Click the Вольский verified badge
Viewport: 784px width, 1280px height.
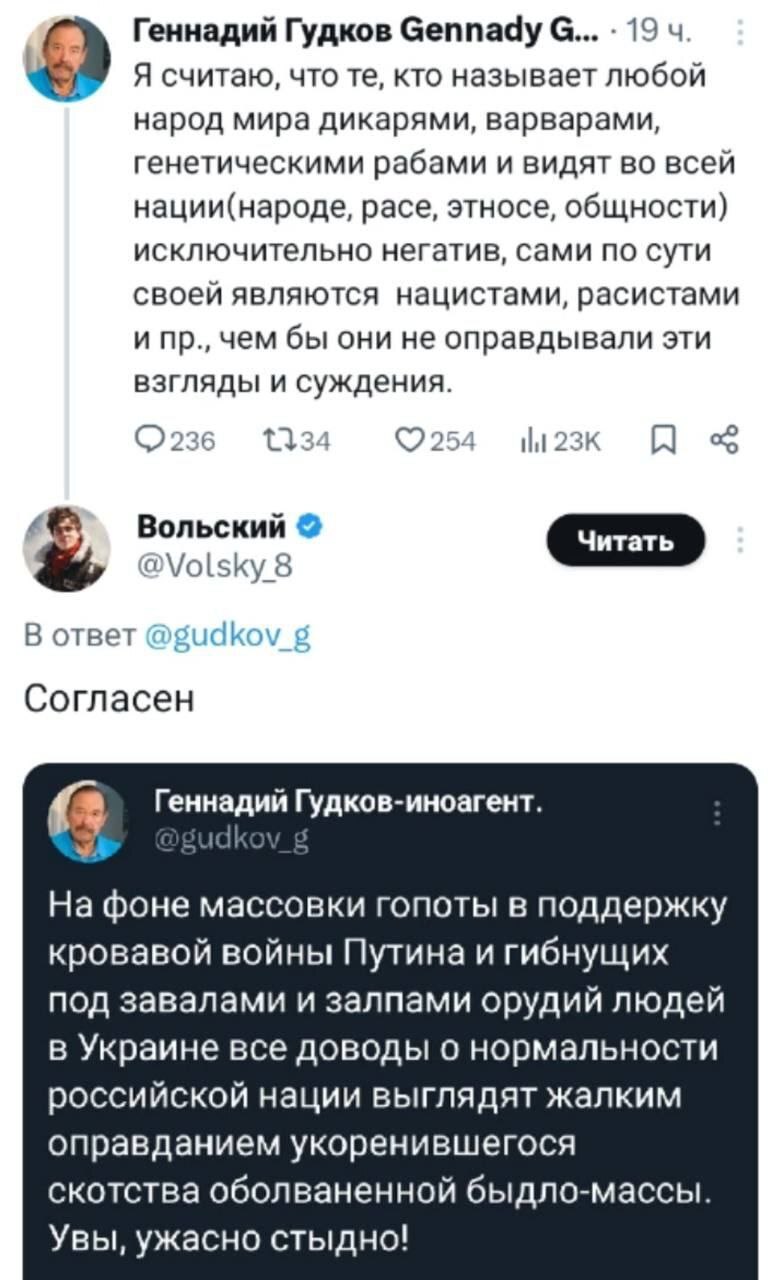click(x=310, y=525)
